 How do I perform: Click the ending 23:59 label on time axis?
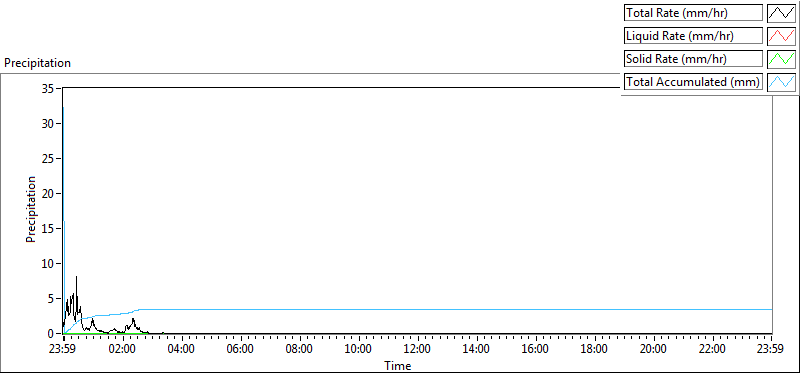[x=771, y=350]
